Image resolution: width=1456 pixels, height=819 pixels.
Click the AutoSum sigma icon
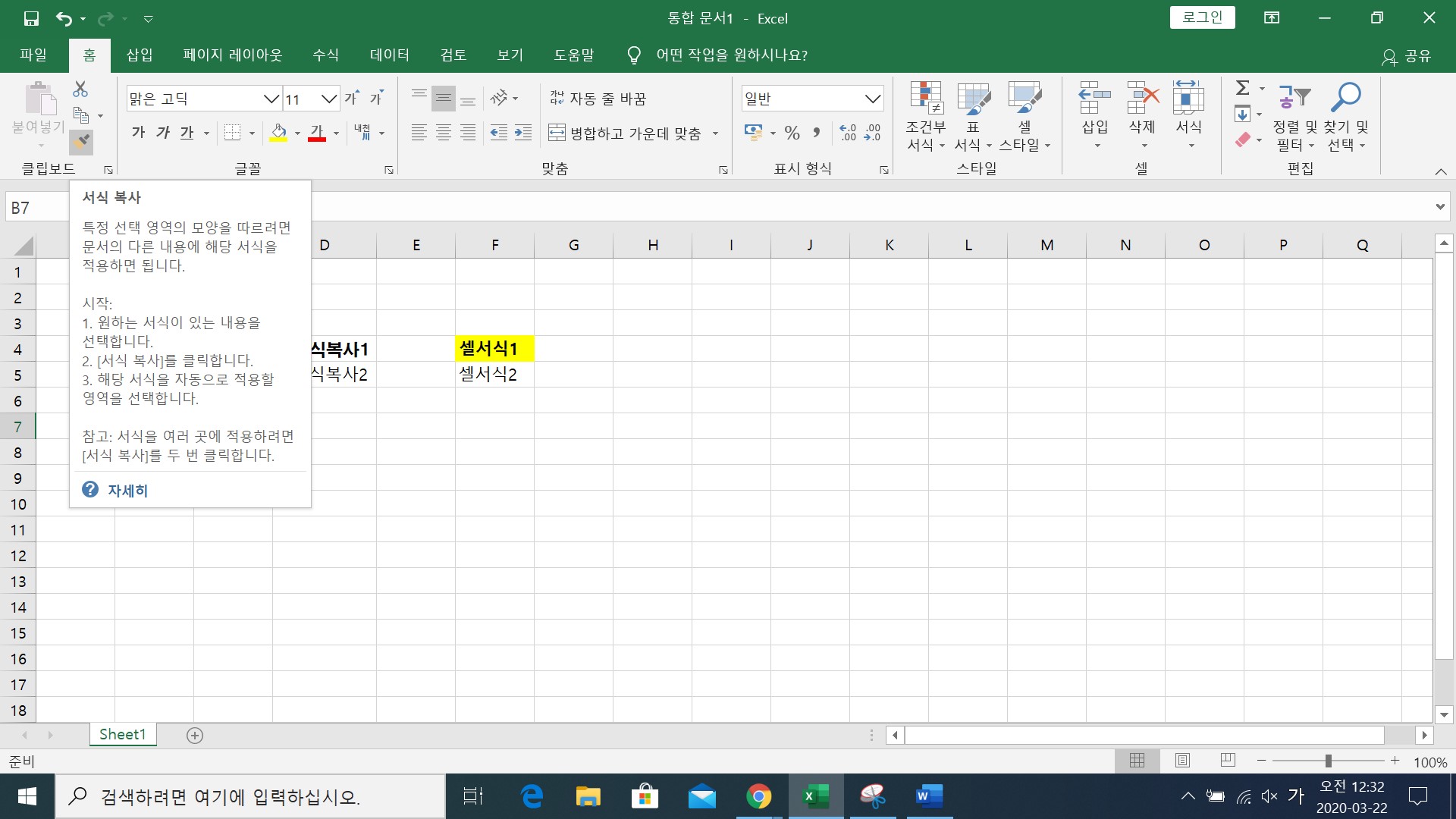[x=1242, y=88]
